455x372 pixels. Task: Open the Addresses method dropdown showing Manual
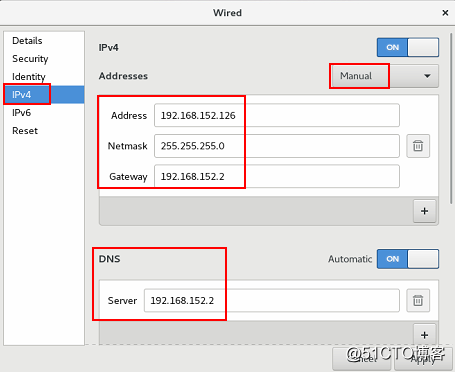[x=385, y=76]
